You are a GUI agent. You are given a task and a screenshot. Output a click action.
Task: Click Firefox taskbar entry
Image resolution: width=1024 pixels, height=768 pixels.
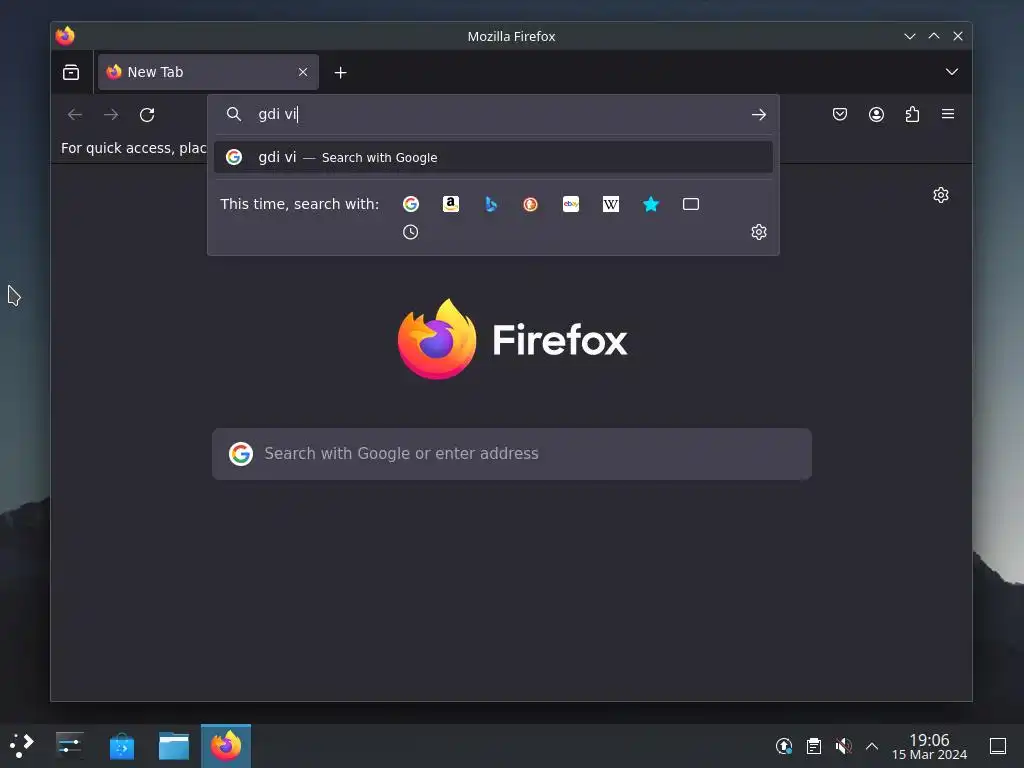[226, 746]
